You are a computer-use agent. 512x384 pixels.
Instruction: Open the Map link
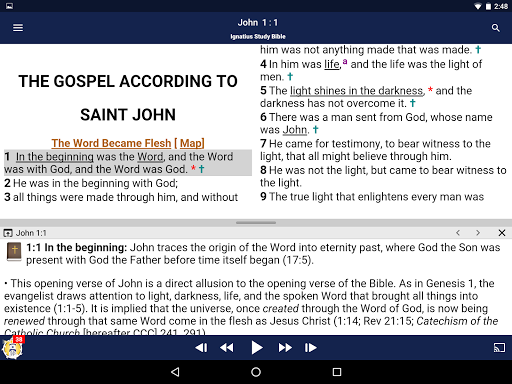pos(191,143)
